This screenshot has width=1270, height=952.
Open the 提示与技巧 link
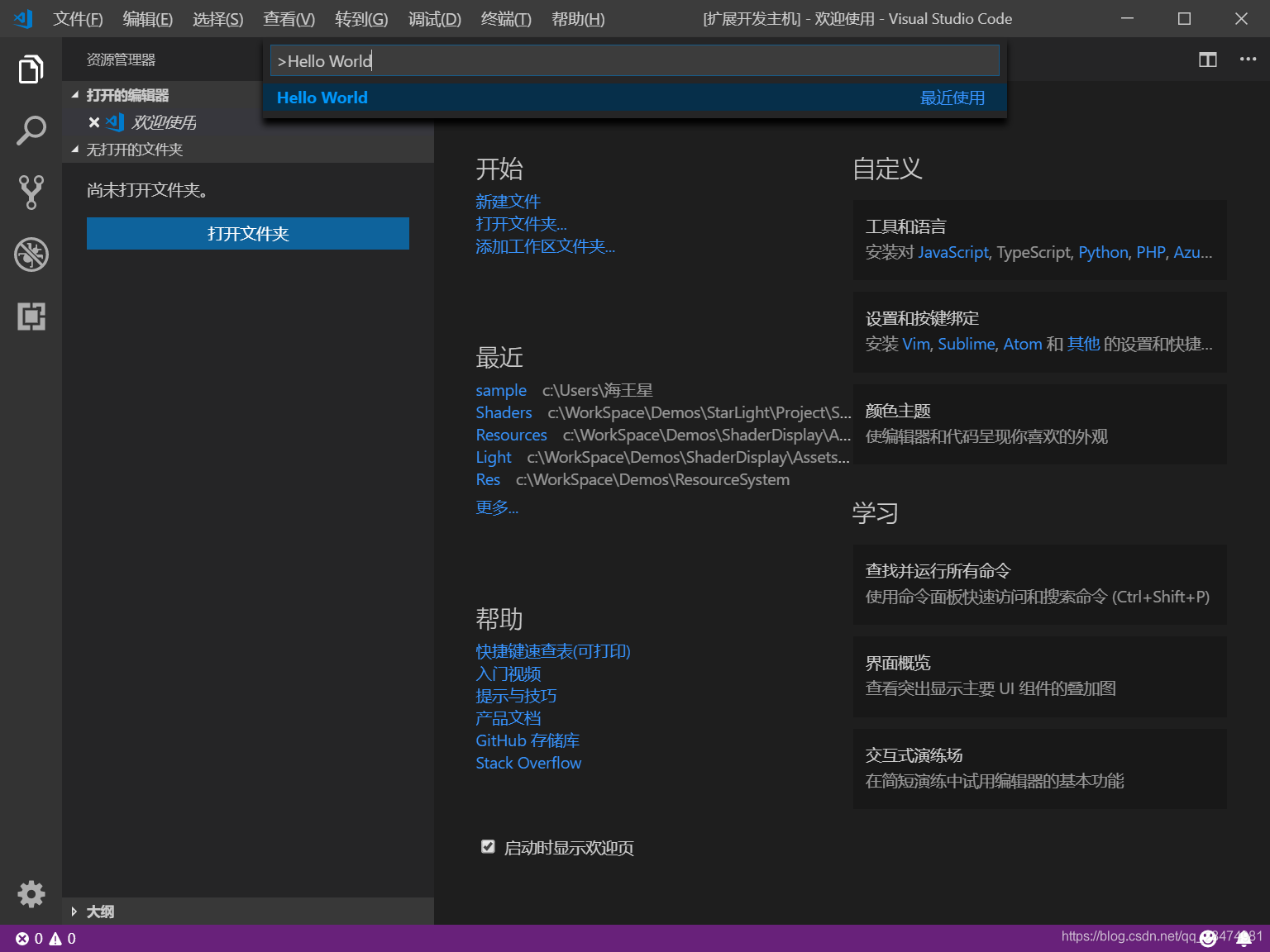[x=516, y=696]
